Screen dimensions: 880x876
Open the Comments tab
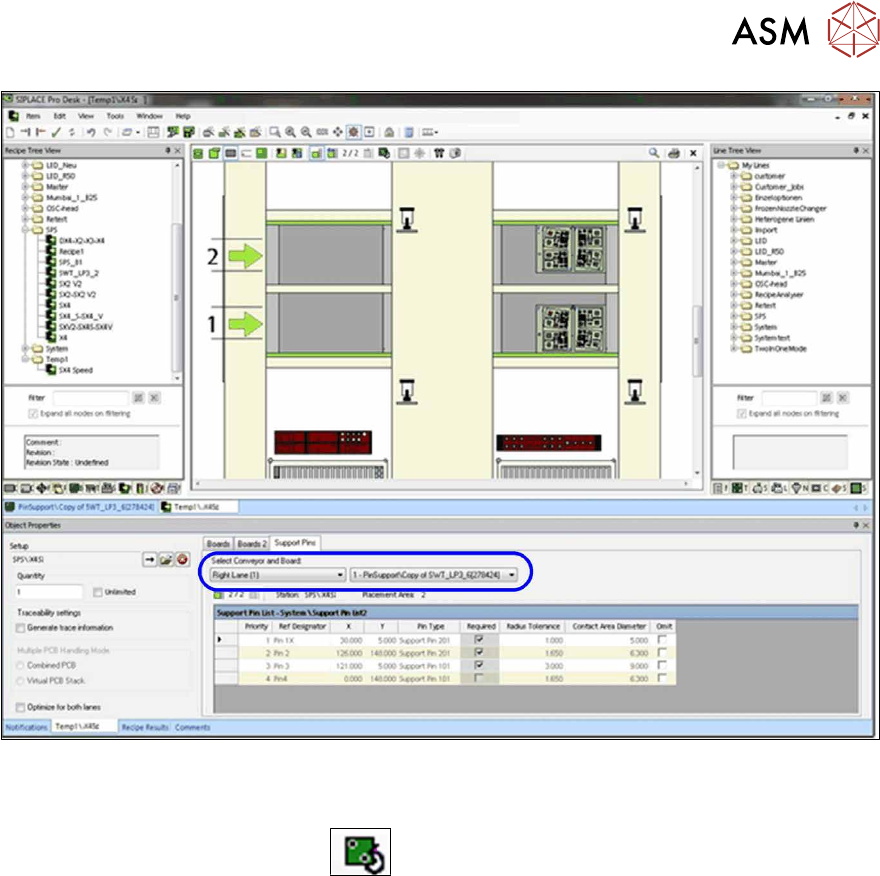click(x=192, y=727)
